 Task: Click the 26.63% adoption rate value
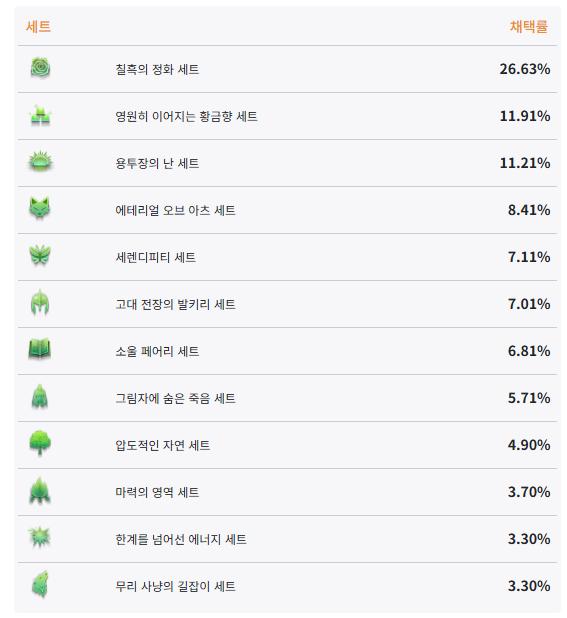(x=525, y=69)
